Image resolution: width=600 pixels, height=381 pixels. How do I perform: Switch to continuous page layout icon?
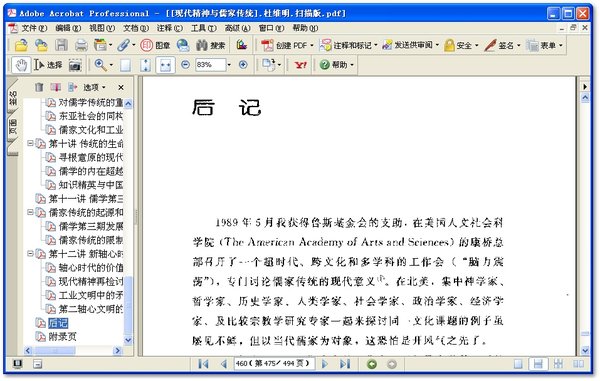coord(538,364)
